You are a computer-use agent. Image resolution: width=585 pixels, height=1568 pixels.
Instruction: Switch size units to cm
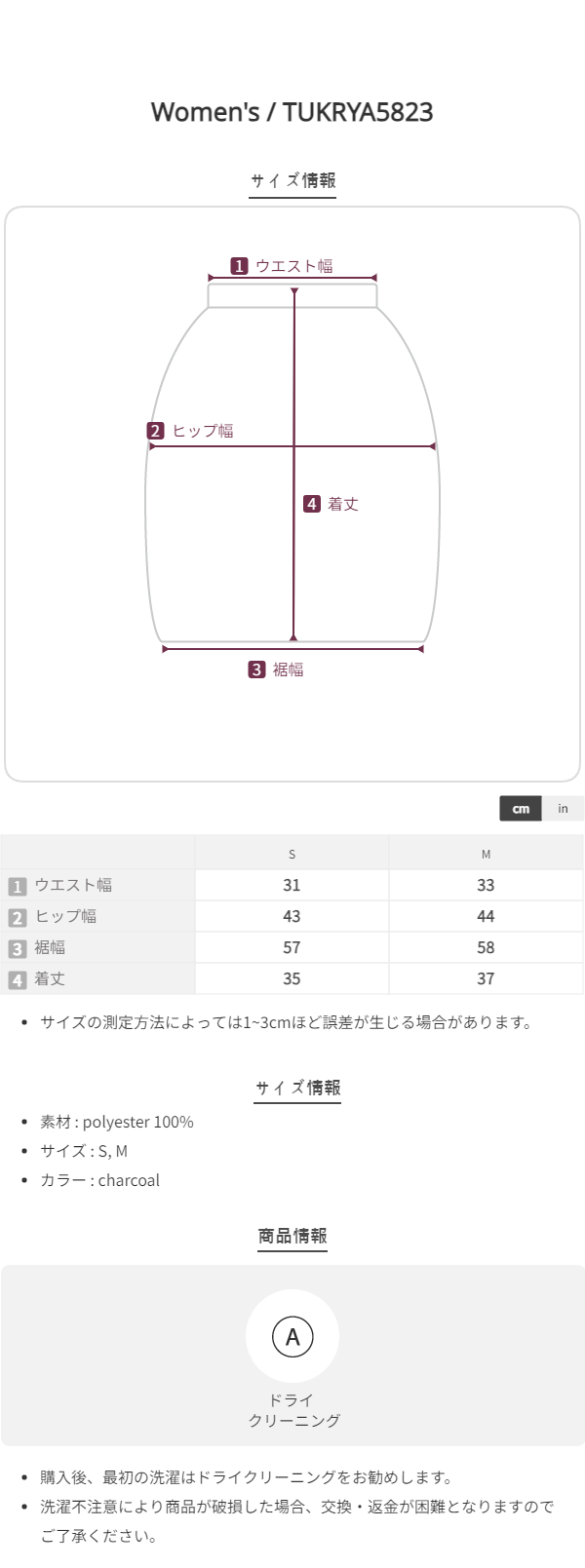pyautogui.click(x=521, y=809)
